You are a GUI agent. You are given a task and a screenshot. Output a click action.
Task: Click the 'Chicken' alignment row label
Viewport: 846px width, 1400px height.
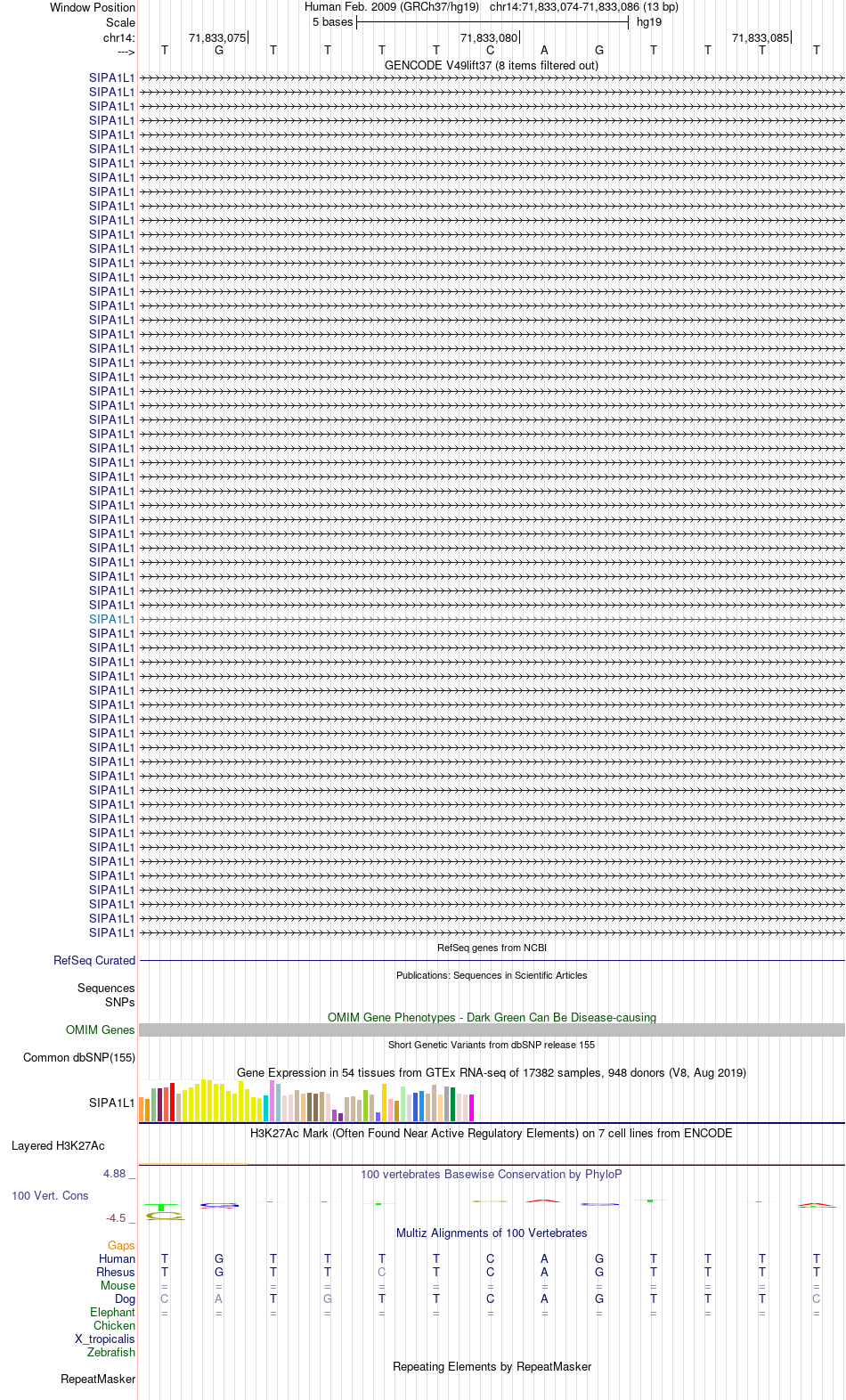tap(114, 1326)
